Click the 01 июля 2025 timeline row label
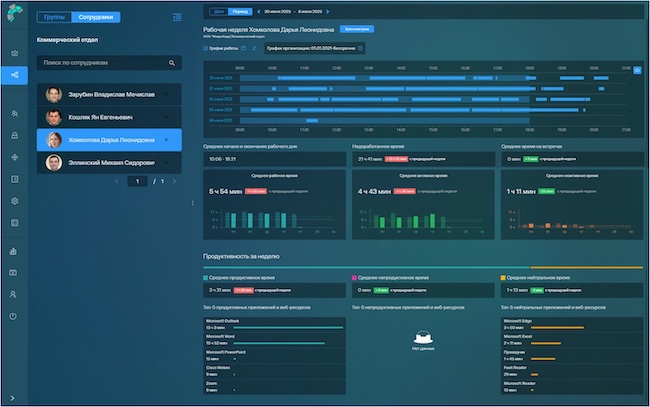Screen dimensions: 650x407 (221, 89)
